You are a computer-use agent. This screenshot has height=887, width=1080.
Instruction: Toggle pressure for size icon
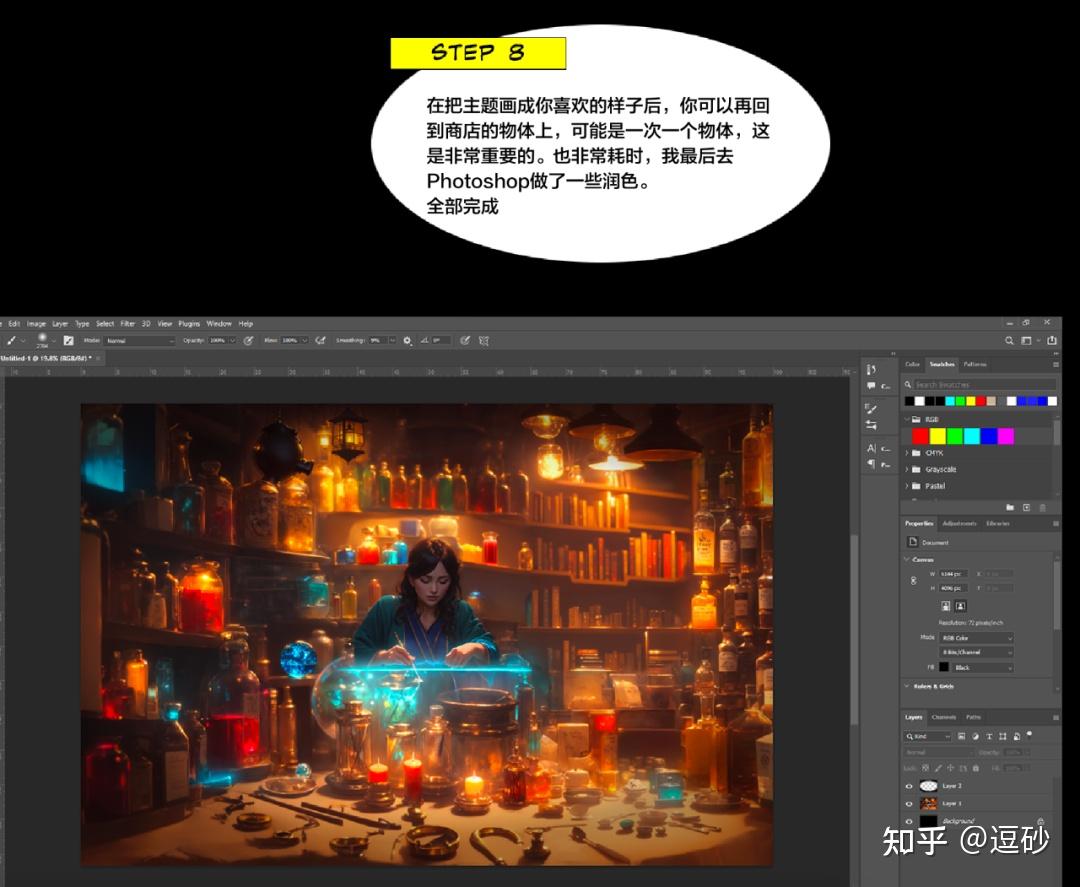465,340
